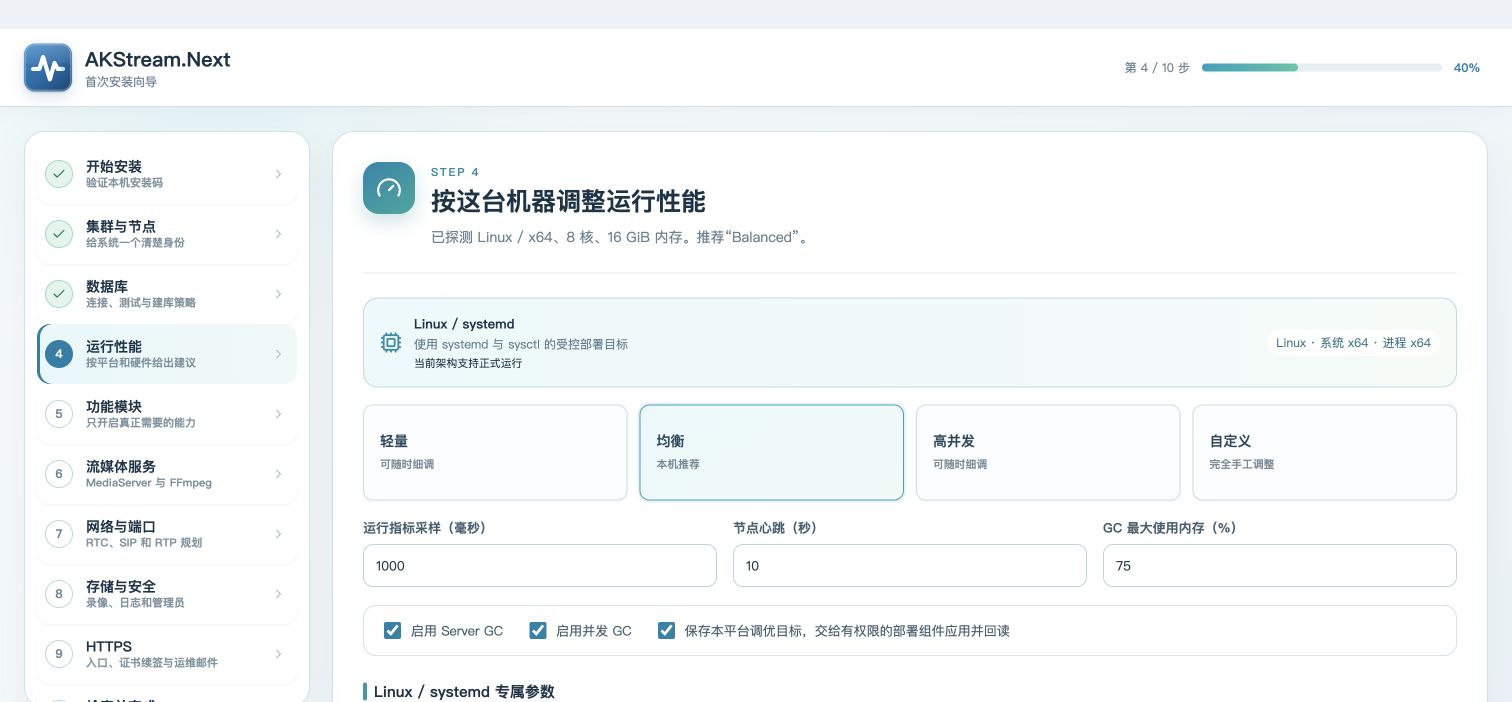
Task: Select the 自定义 preset card
Action: [1324, 452]
